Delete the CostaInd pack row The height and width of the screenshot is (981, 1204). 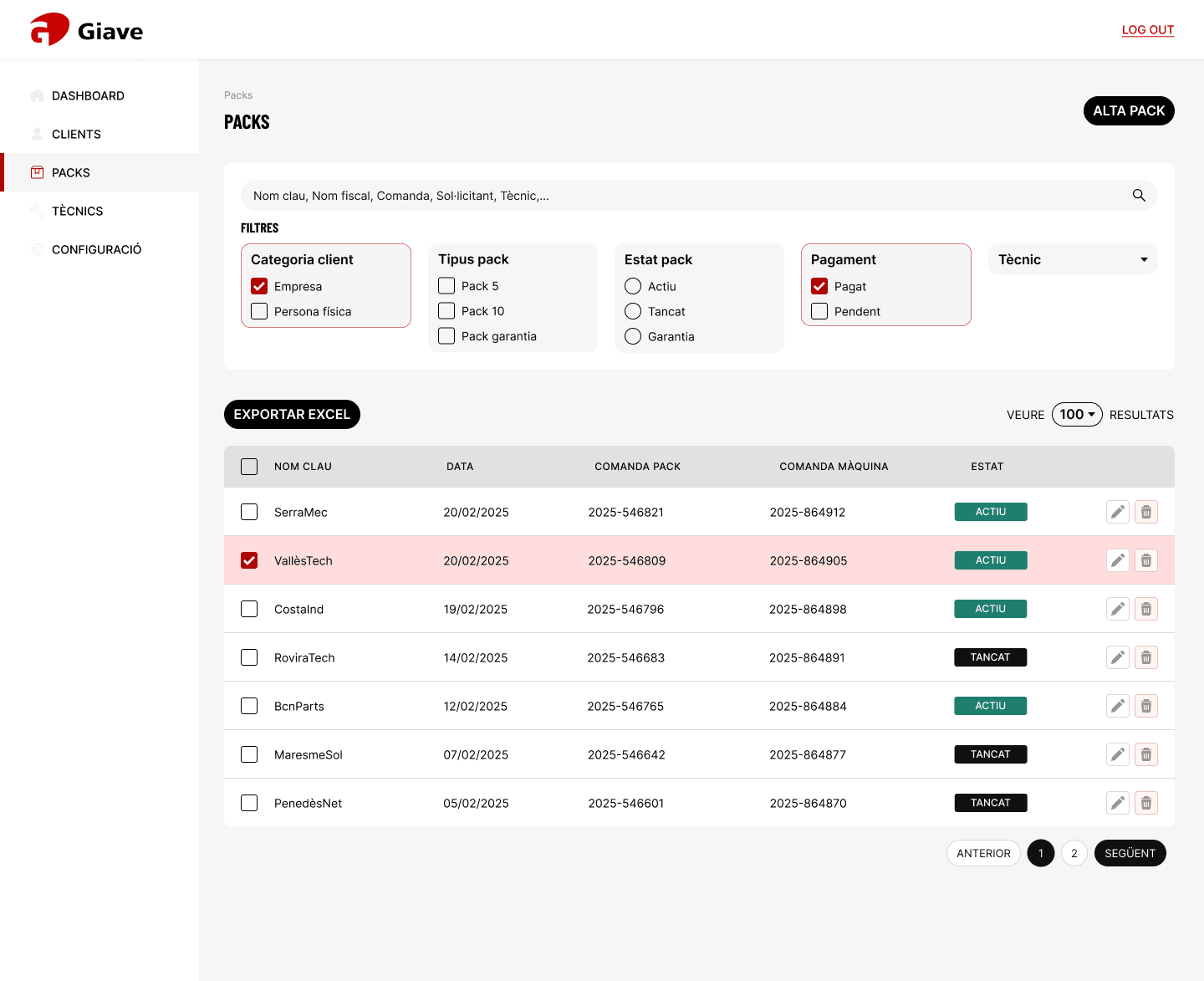click(1146, 609)
